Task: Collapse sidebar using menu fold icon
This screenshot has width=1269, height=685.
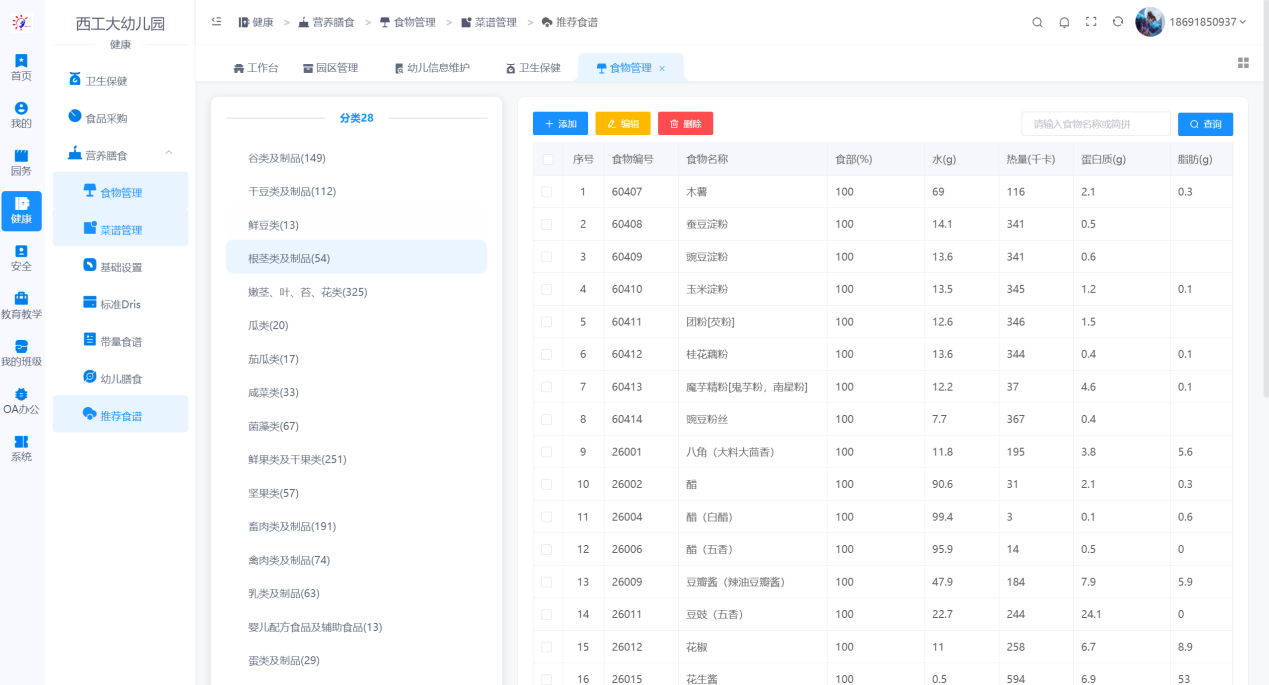Action: coord(216,22)
